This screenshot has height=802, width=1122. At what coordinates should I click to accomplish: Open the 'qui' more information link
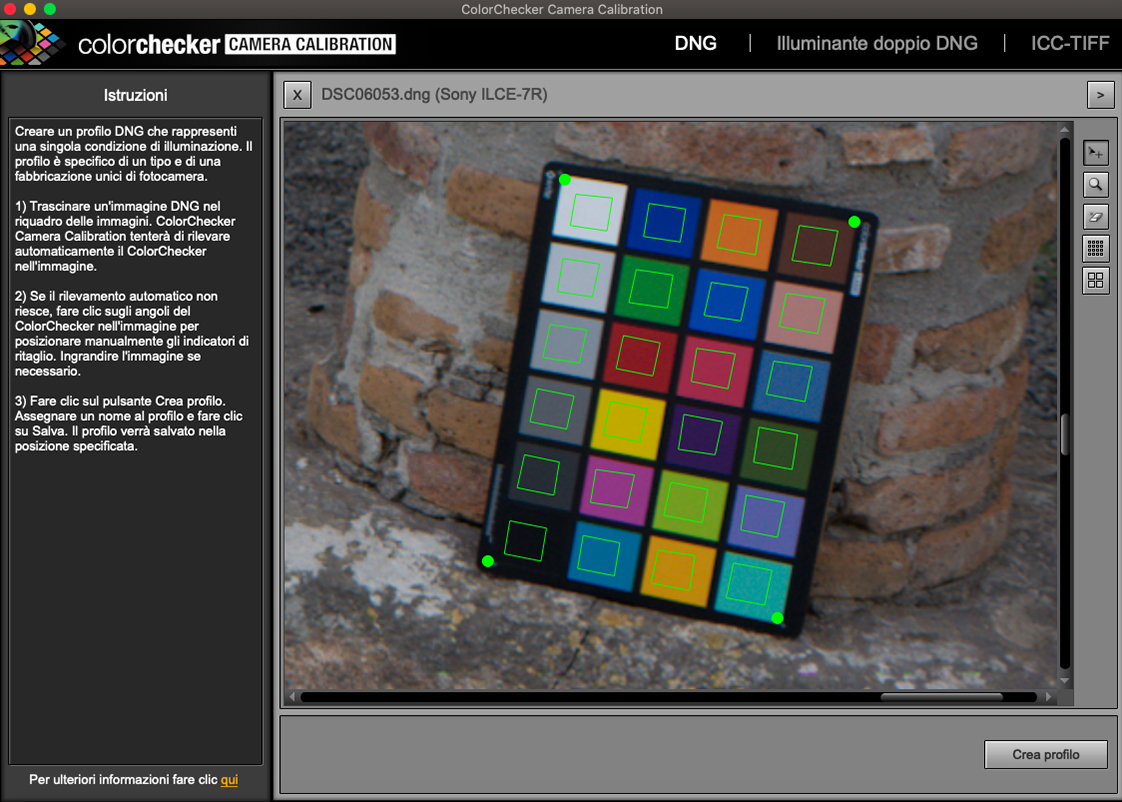[x=229, y=780]
